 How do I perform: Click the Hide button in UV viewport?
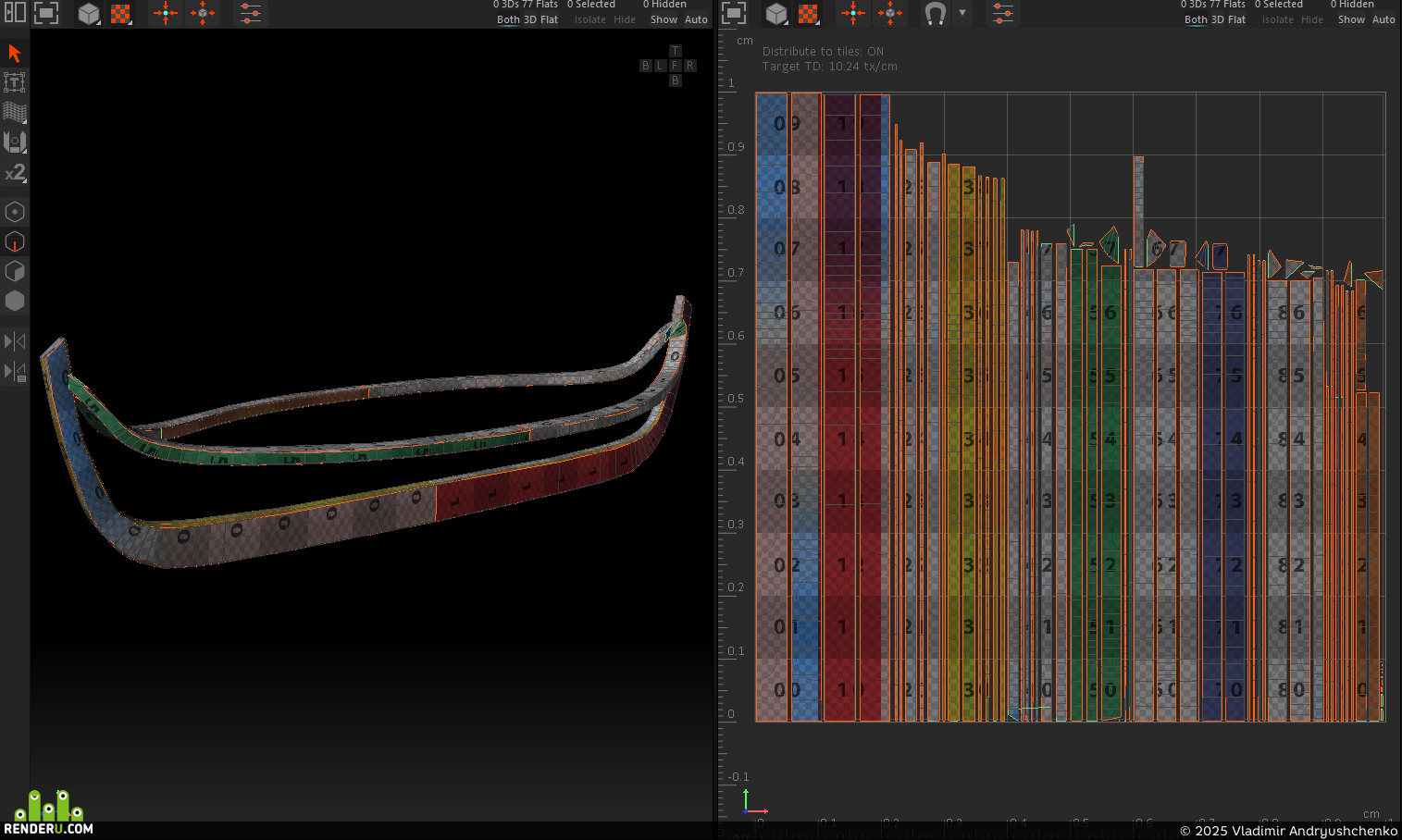coord(1312,19)
